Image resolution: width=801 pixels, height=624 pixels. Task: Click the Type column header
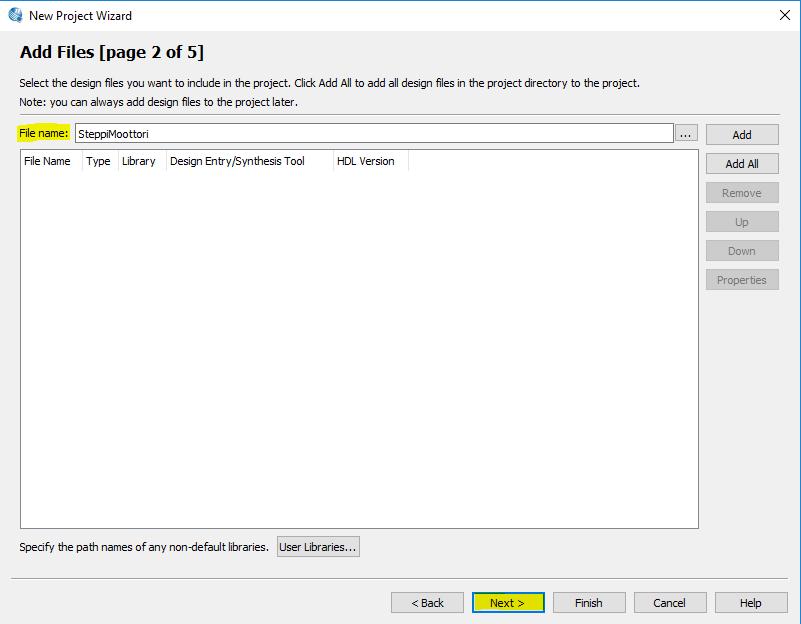point(100,161)
